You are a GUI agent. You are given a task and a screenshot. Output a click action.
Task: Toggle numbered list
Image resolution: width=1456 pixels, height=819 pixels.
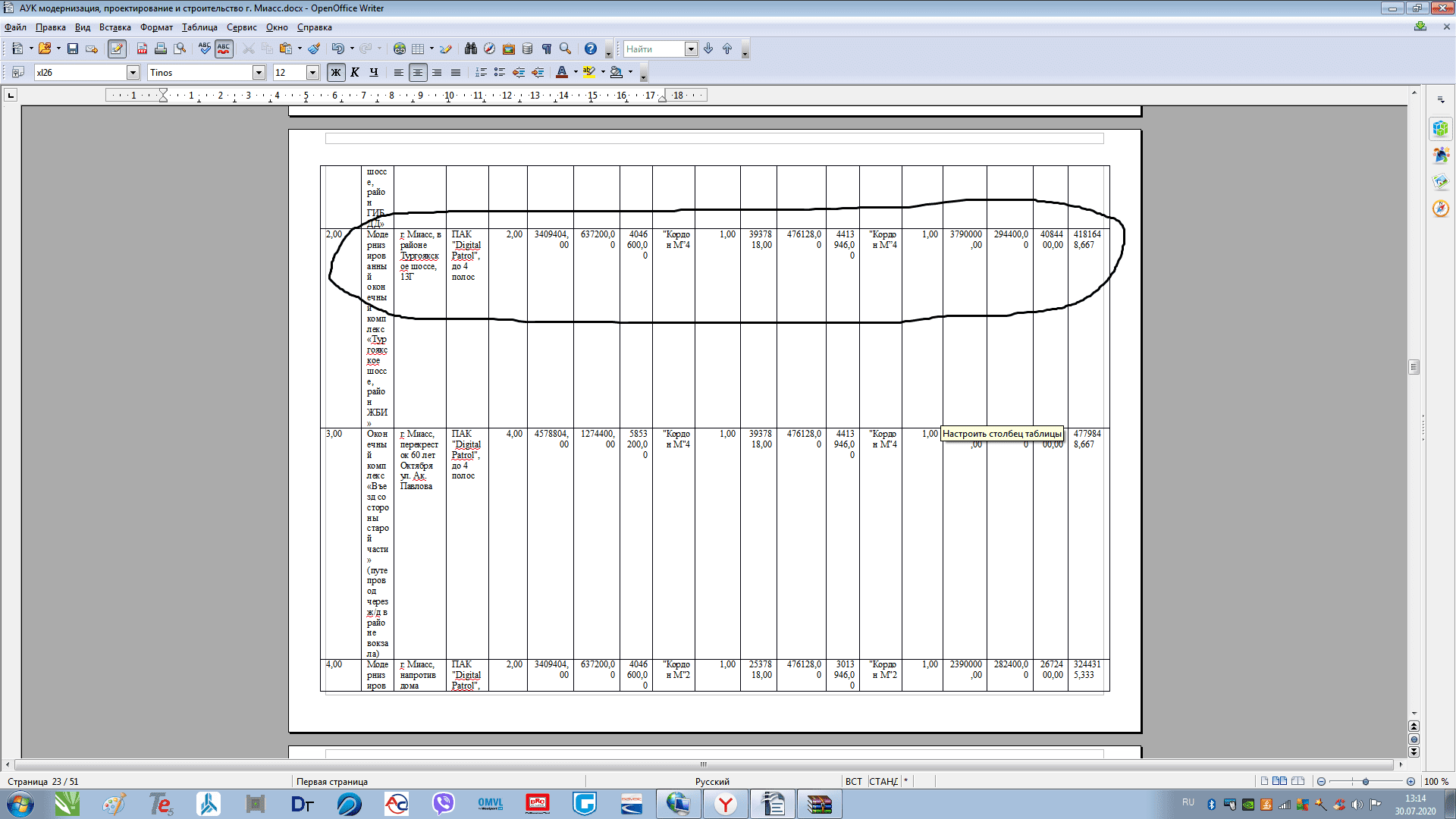(x=481, y=72)
